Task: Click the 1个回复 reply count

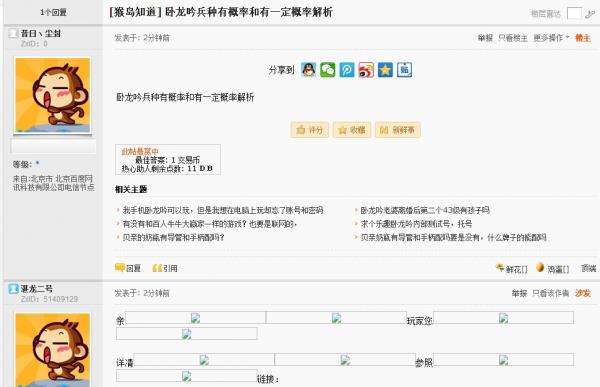Action: (x=53, y=13)
